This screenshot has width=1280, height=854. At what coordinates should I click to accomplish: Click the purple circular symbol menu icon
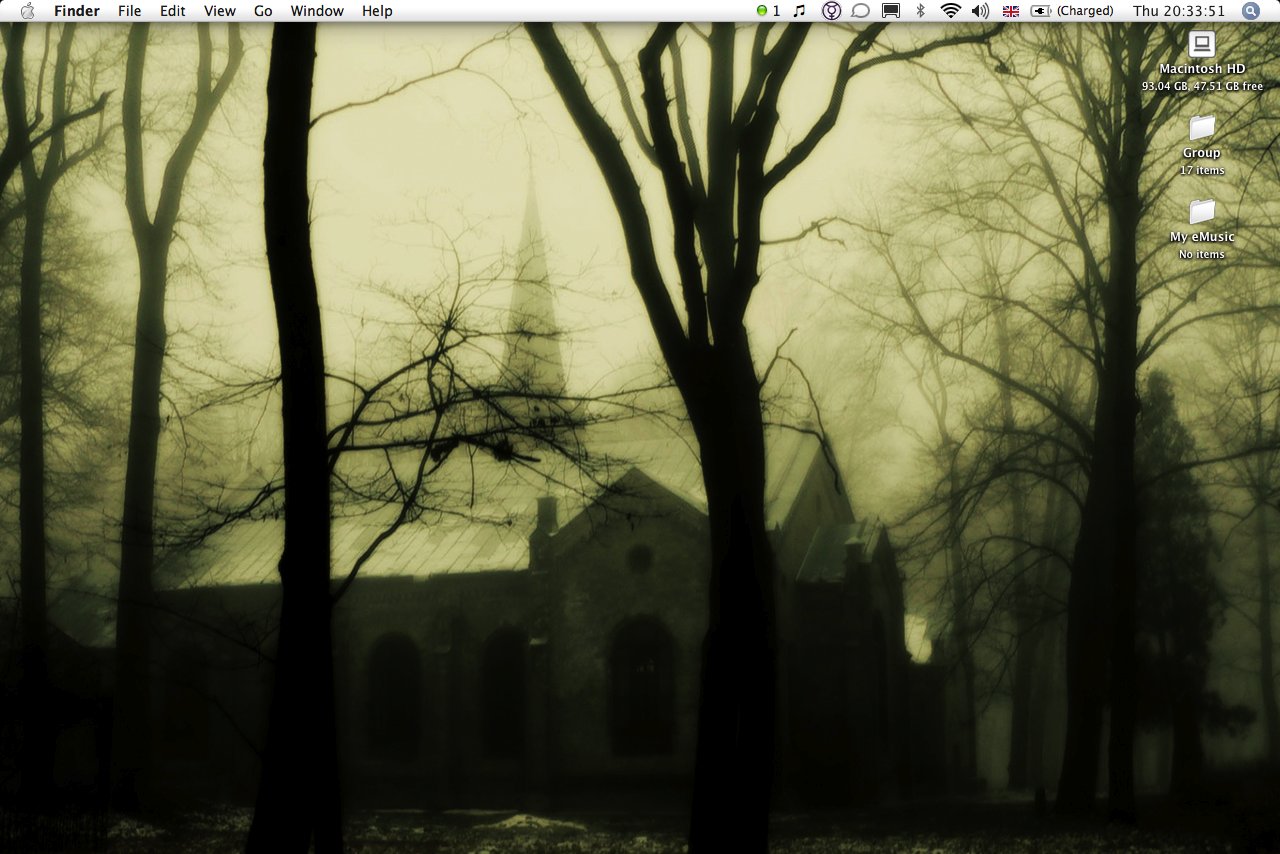pyautogui.click(x=831, y=11)
